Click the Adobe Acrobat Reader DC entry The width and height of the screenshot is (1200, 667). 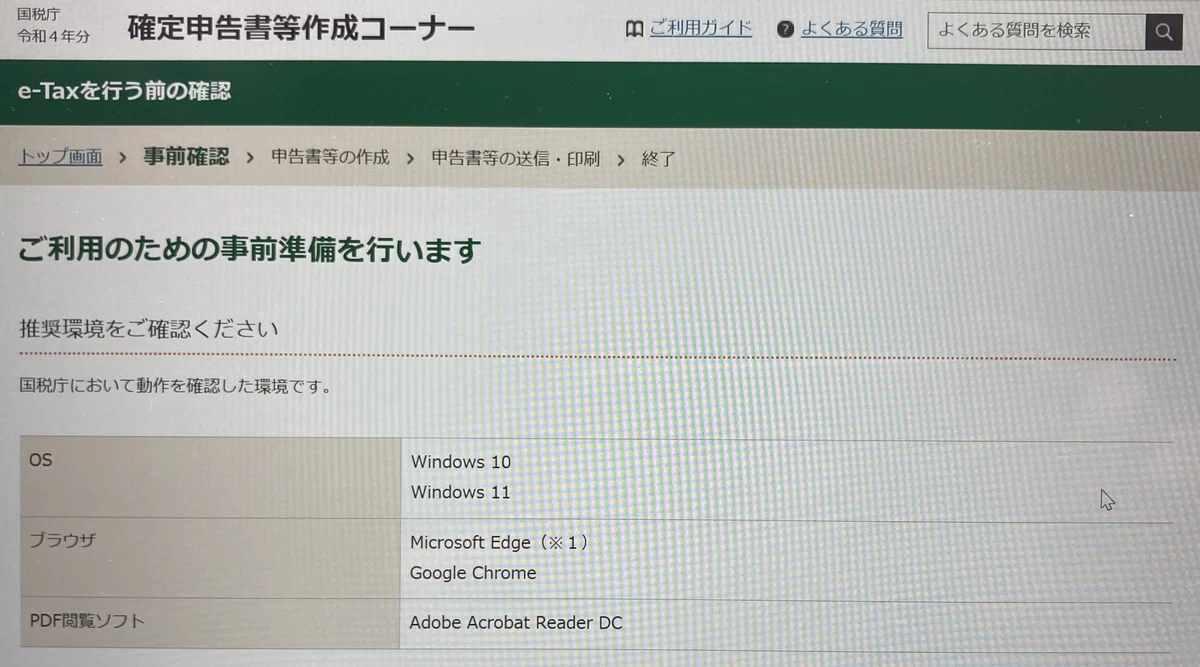[x=516, y=622]
